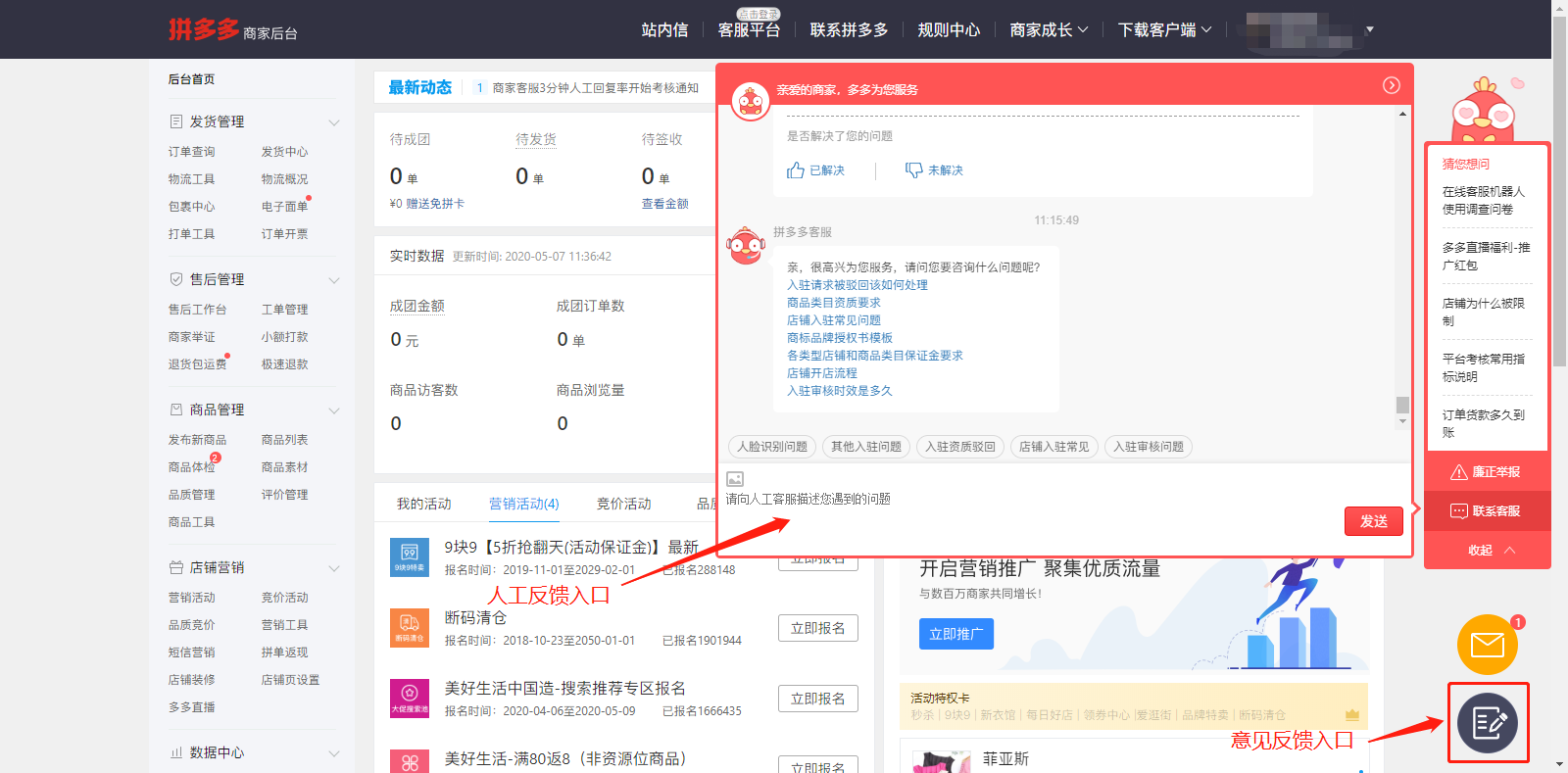Click the 数据中心 chart icon

tap(176, 752)
